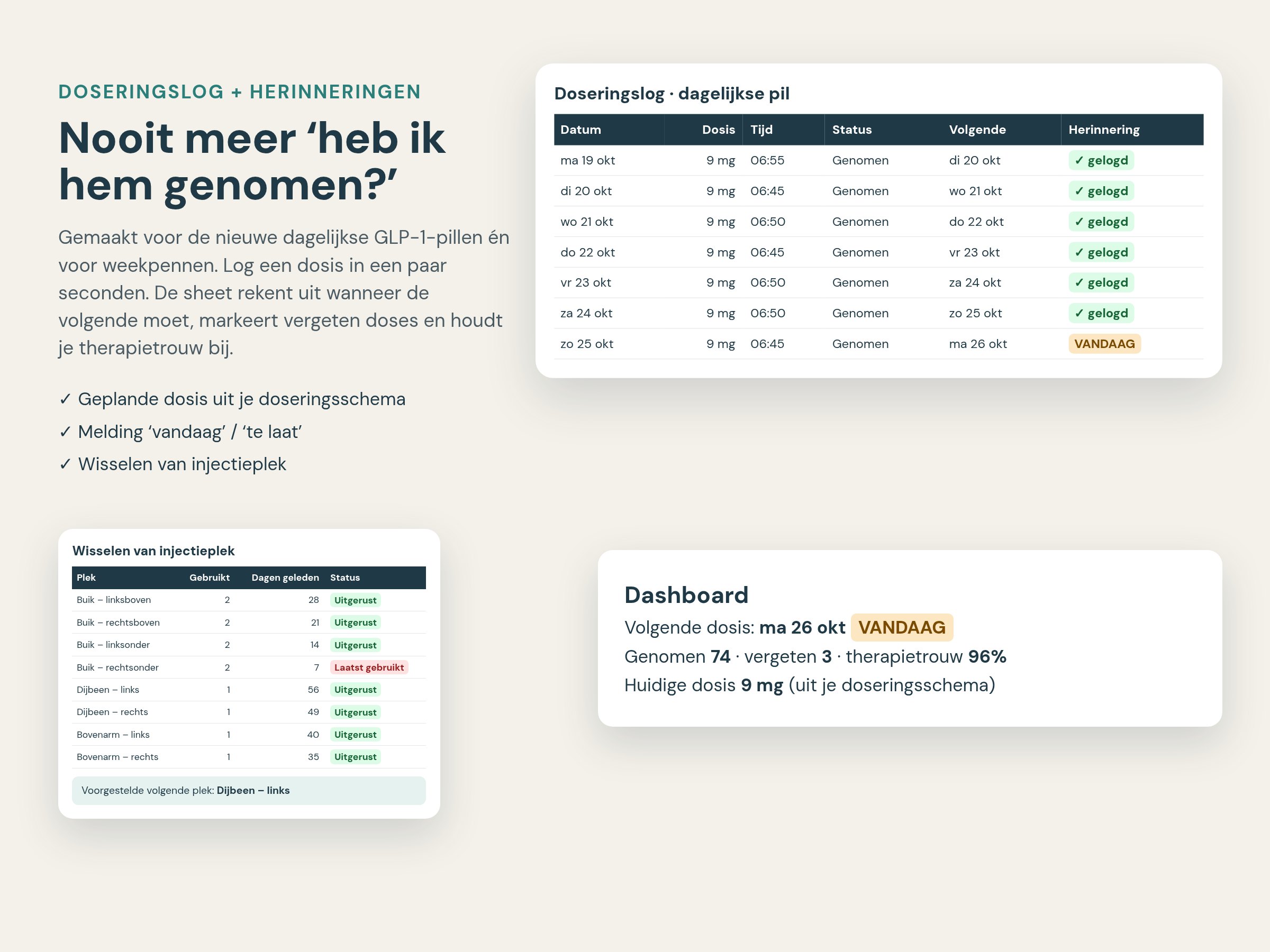The height and width of the screenshot is (952, 1270).
Task: Select the date cell 'wo 21 okt' in first column
Action: click(587, 222)
